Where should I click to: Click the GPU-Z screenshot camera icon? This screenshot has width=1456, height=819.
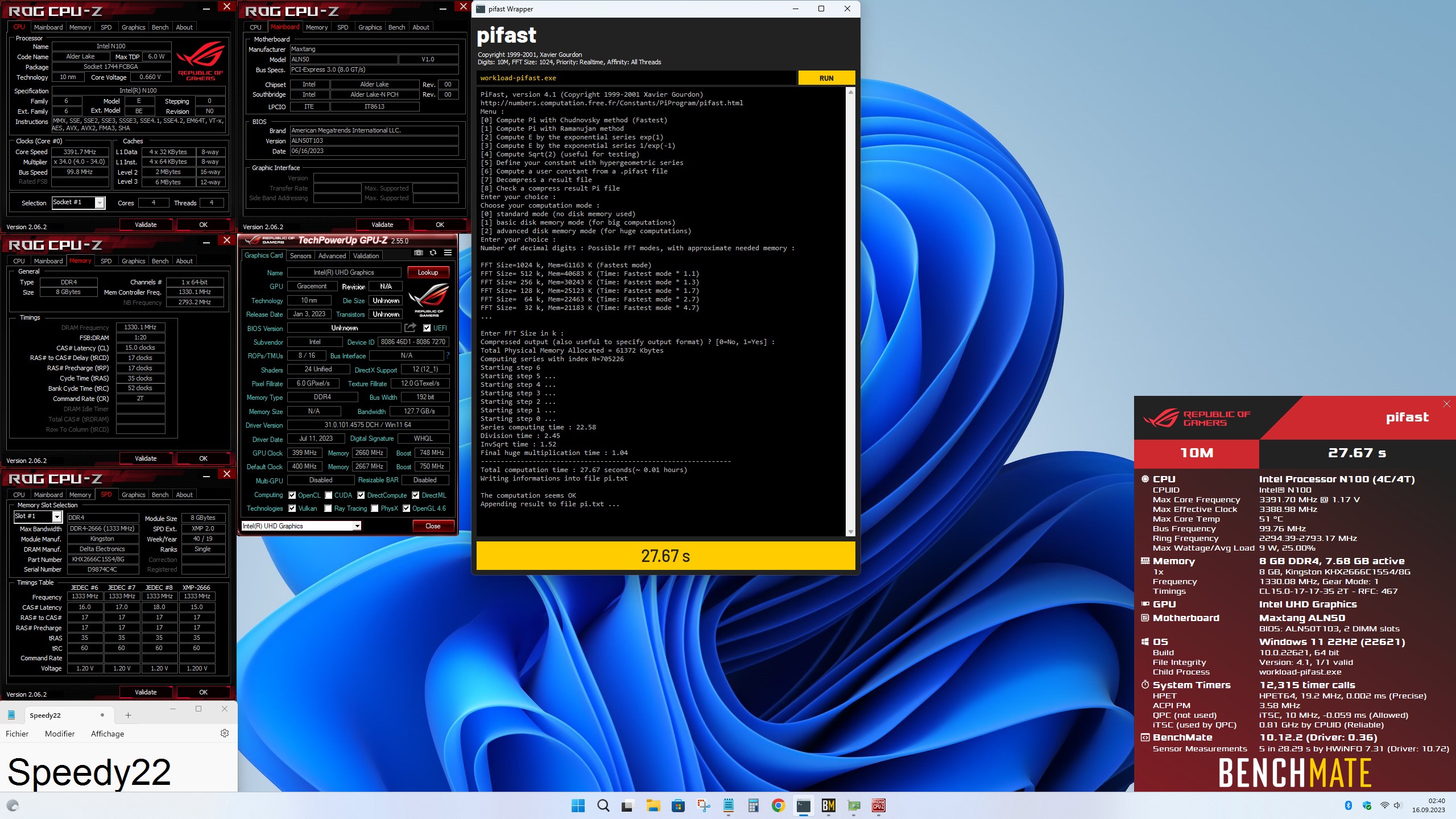tap(419, 253)
